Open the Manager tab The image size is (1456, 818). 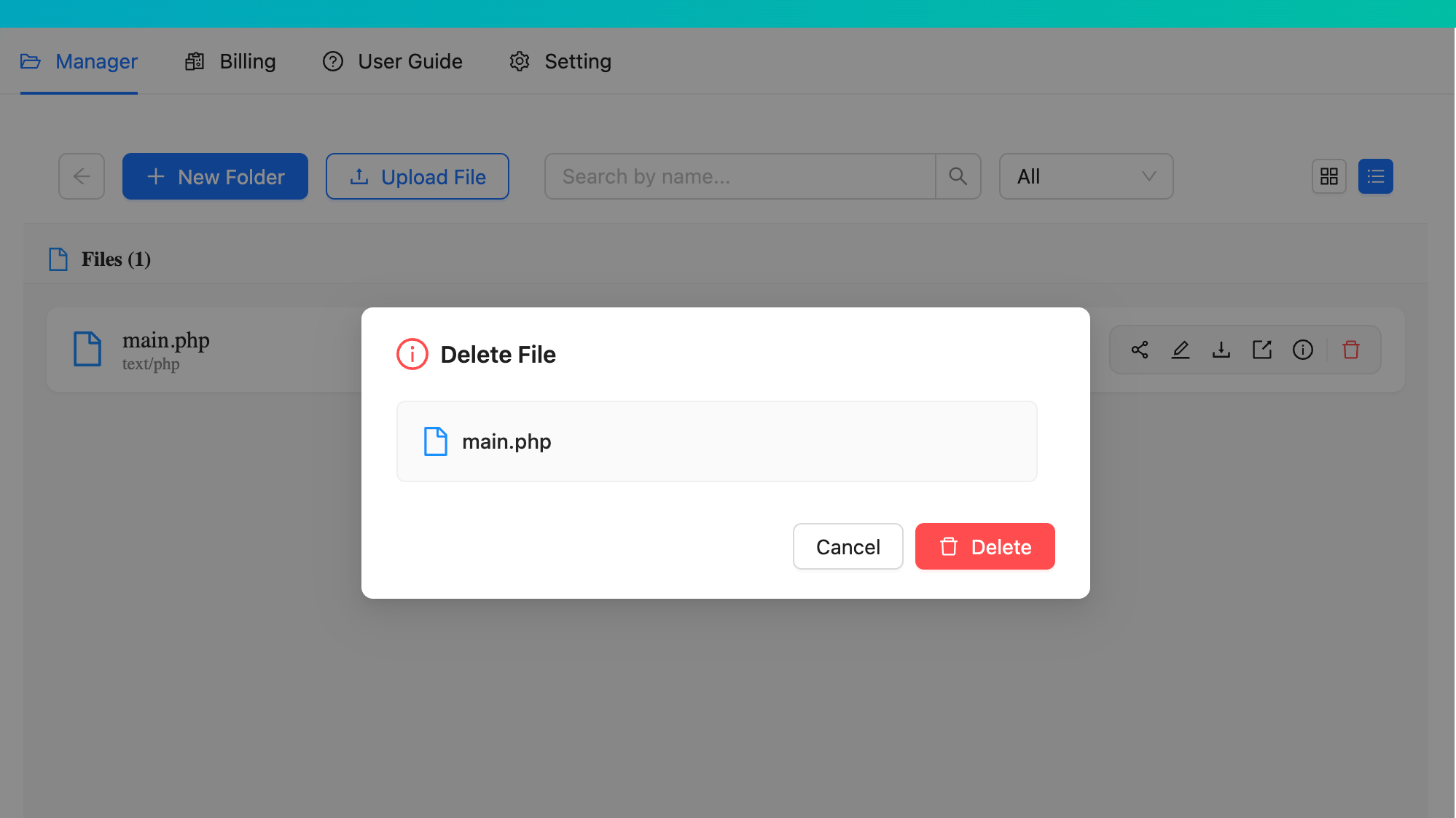click(79, 61)
